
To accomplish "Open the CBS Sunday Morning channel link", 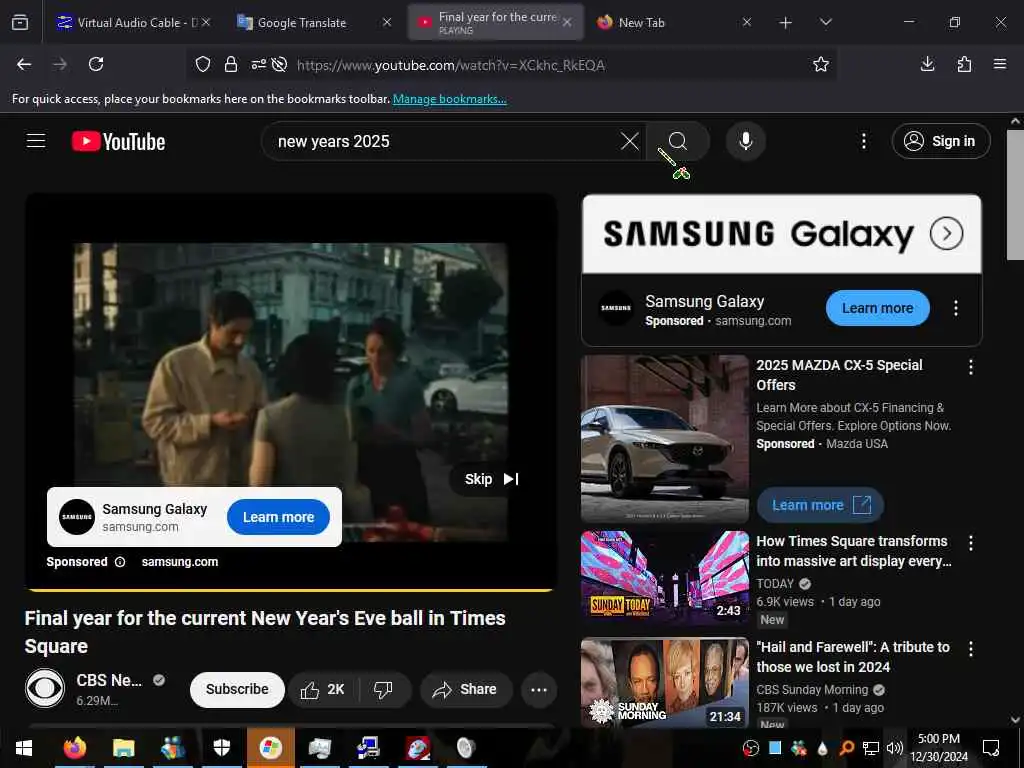I will 812,690.
